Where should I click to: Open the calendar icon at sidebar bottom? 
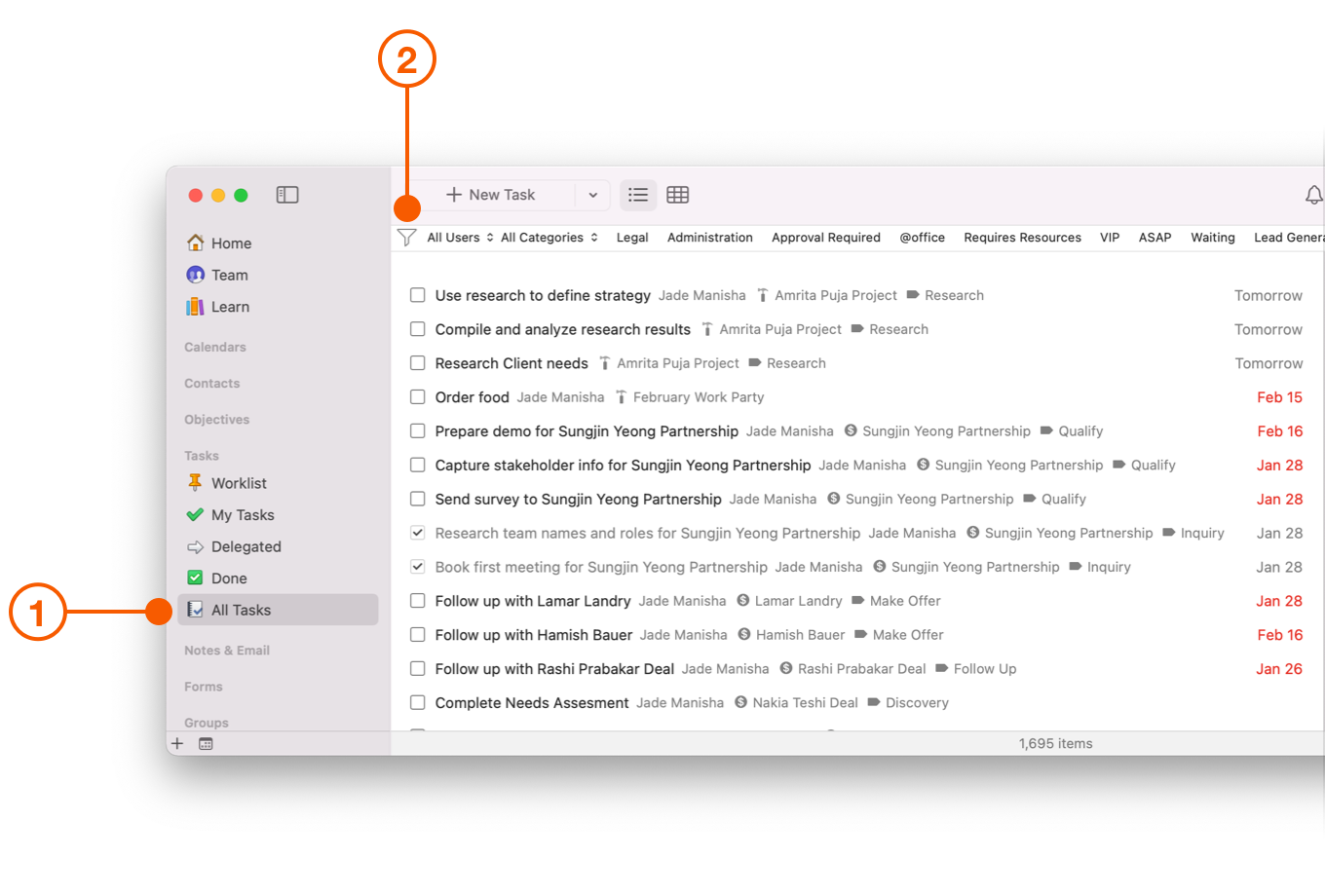[206, 744]
